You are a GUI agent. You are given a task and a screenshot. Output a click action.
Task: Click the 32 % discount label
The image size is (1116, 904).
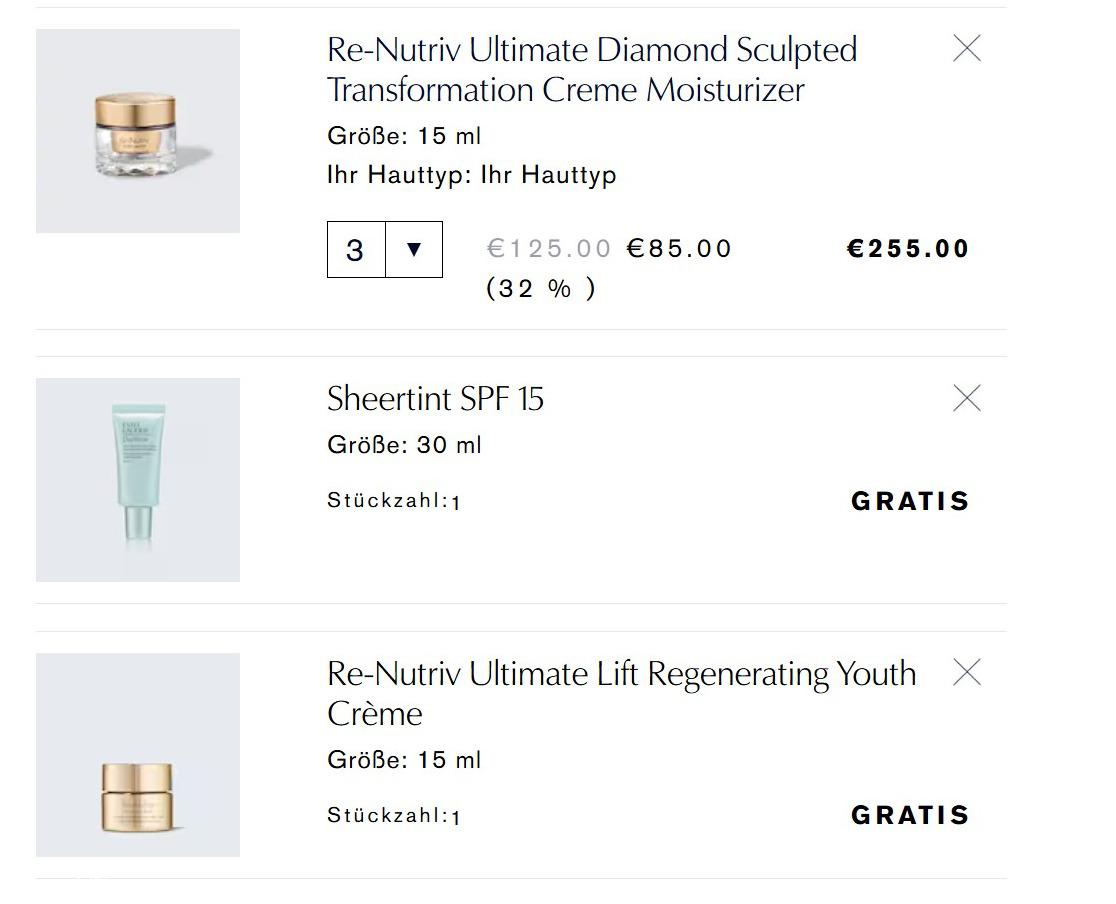pos(540,288)
